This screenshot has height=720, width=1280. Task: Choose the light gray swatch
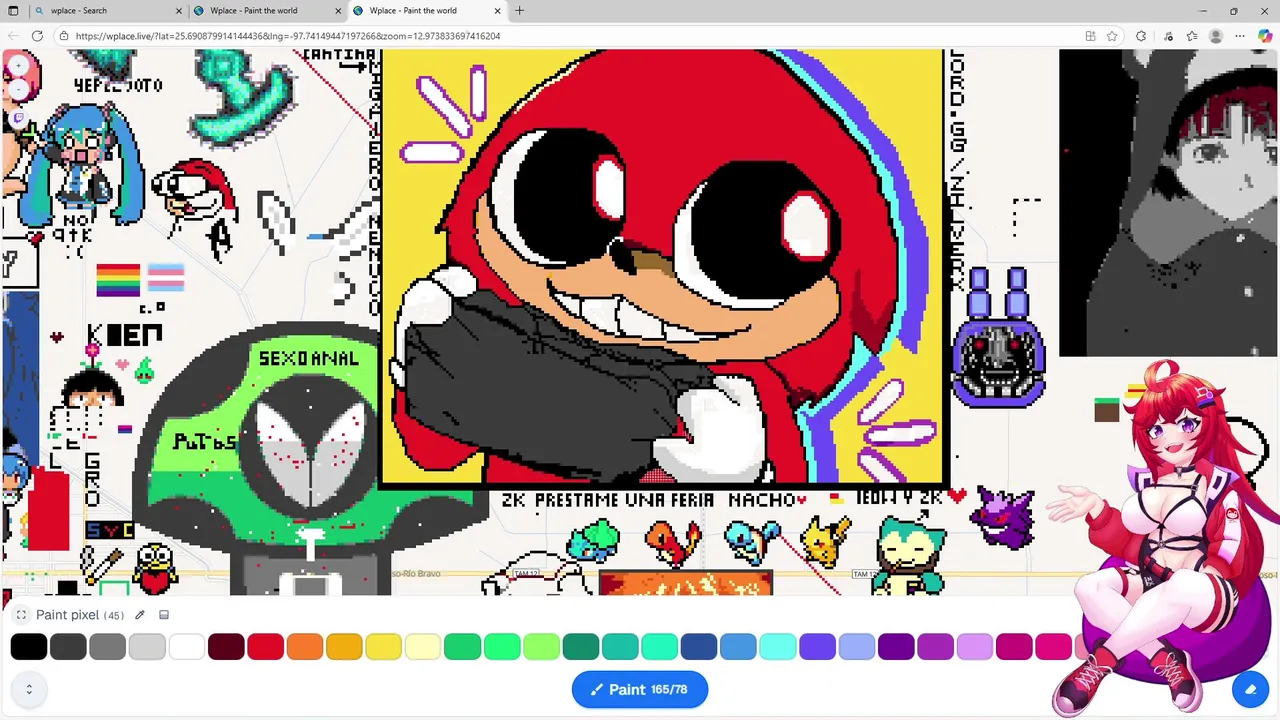[x=147, y=646]
